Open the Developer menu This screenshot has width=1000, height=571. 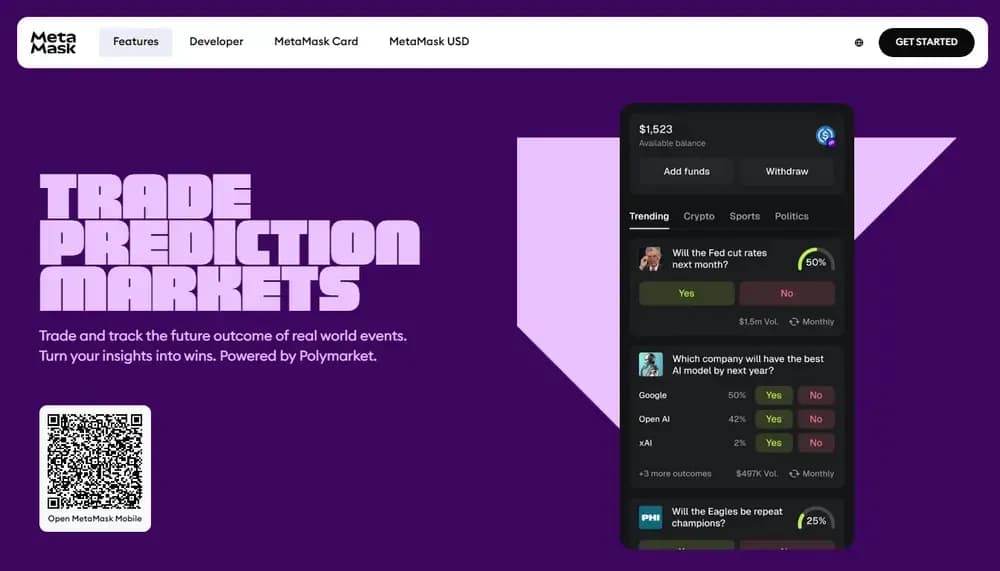pos(216,41)
